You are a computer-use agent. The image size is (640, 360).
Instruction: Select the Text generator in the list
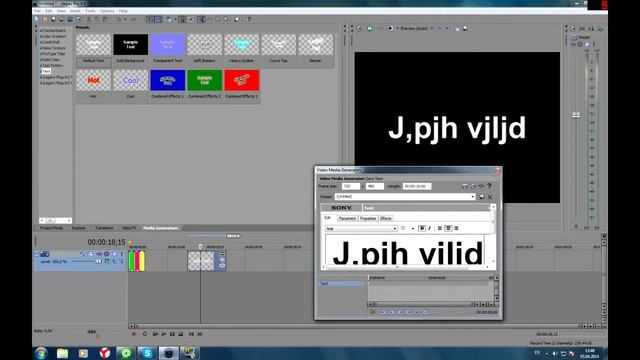click(x=46, y=71)
